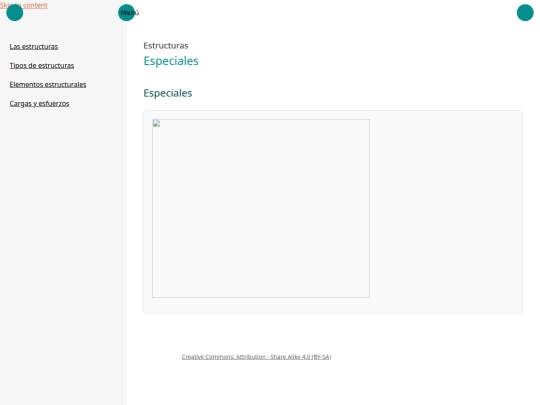Follow the Skip to content link
This screenshot has width=540, height=405.
tap(24, 5)
